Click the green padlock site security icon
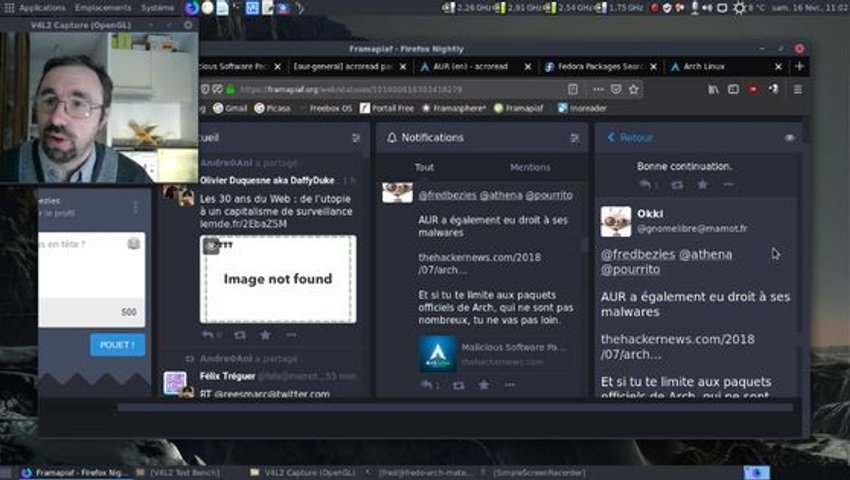The height and width of the screenshot is (480, 850). [230, 89]
